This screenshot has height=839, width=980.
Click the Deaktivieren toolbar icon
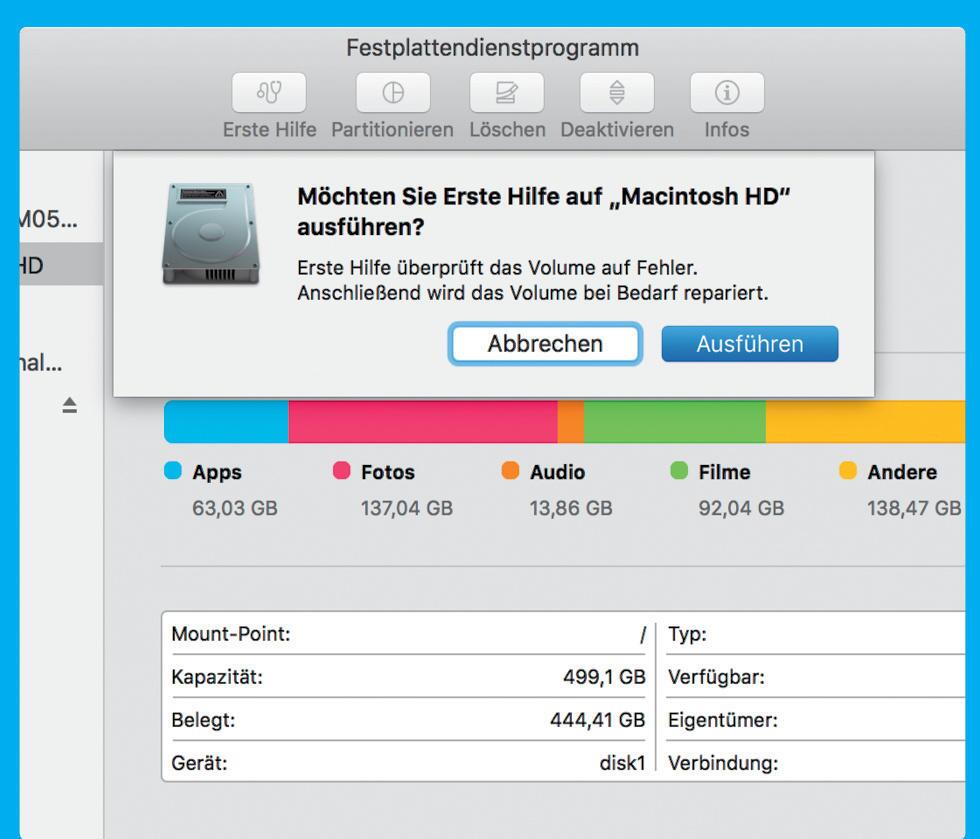coord(617,92)
